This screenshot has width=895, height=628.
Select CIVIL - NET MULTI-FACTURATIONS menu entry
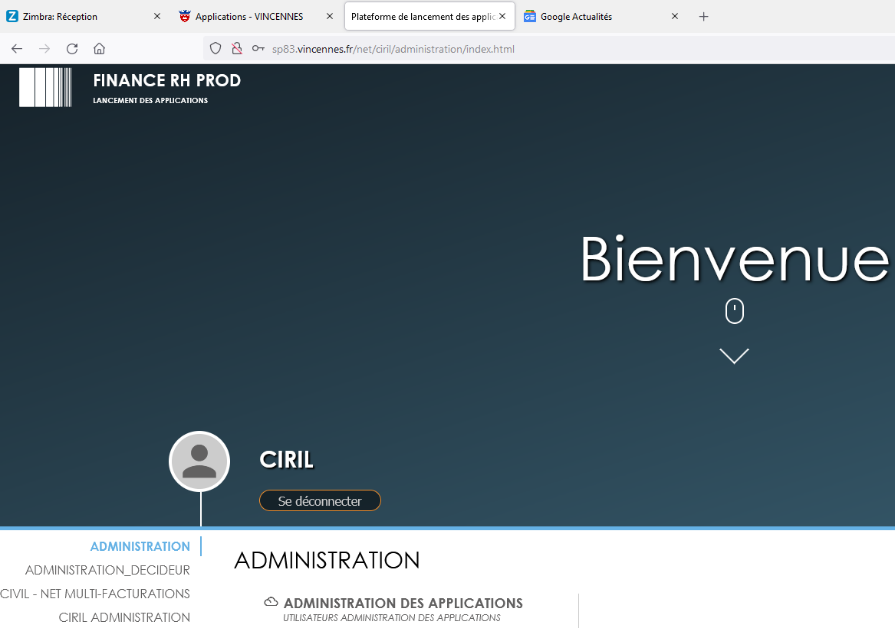(95, 594)
